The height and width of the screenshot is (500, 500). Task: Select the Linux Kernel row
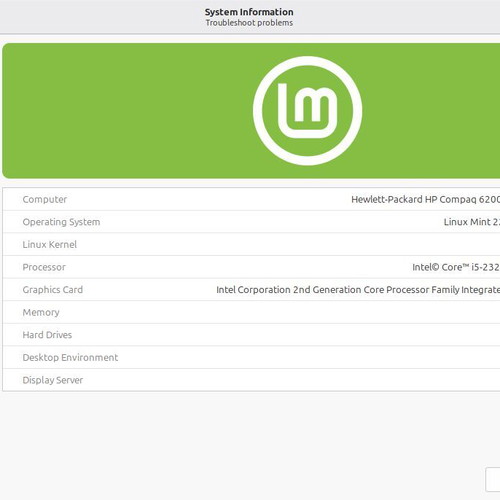tap(251, 244)
